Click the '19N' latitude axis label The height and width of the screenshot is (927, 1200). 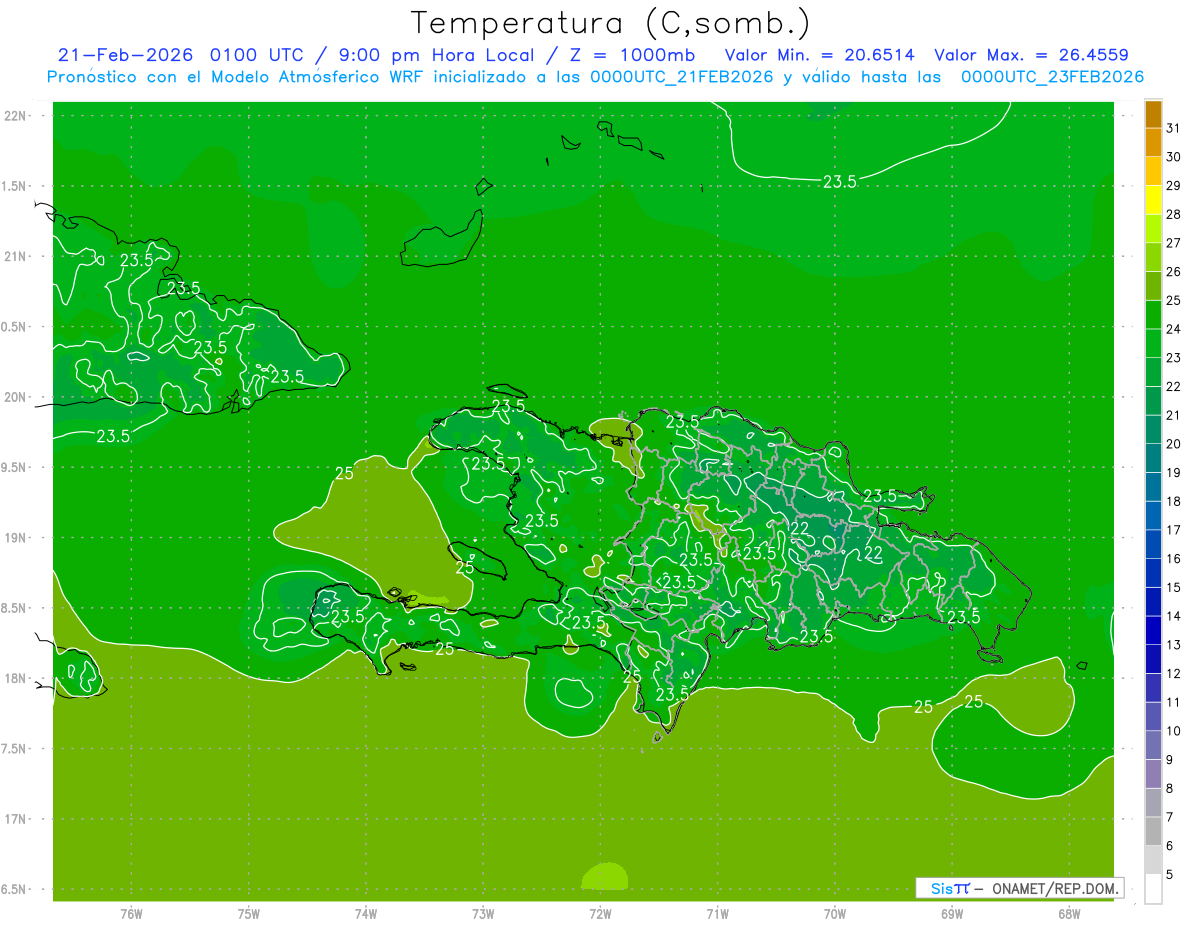click(16, 537)
